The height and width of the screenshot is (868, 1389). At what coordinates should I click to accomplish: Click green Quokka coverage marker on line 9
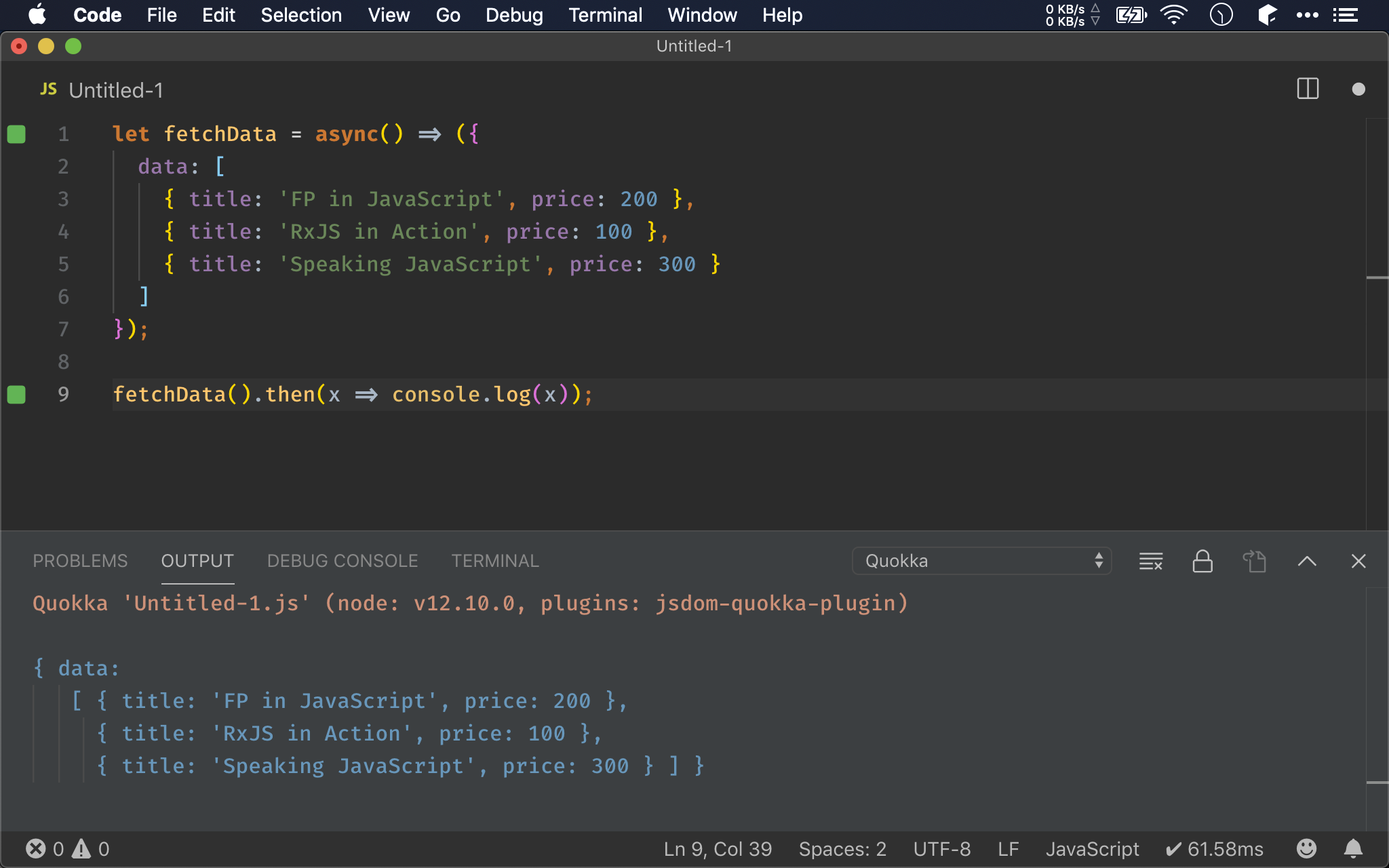(x=16, y=395)
